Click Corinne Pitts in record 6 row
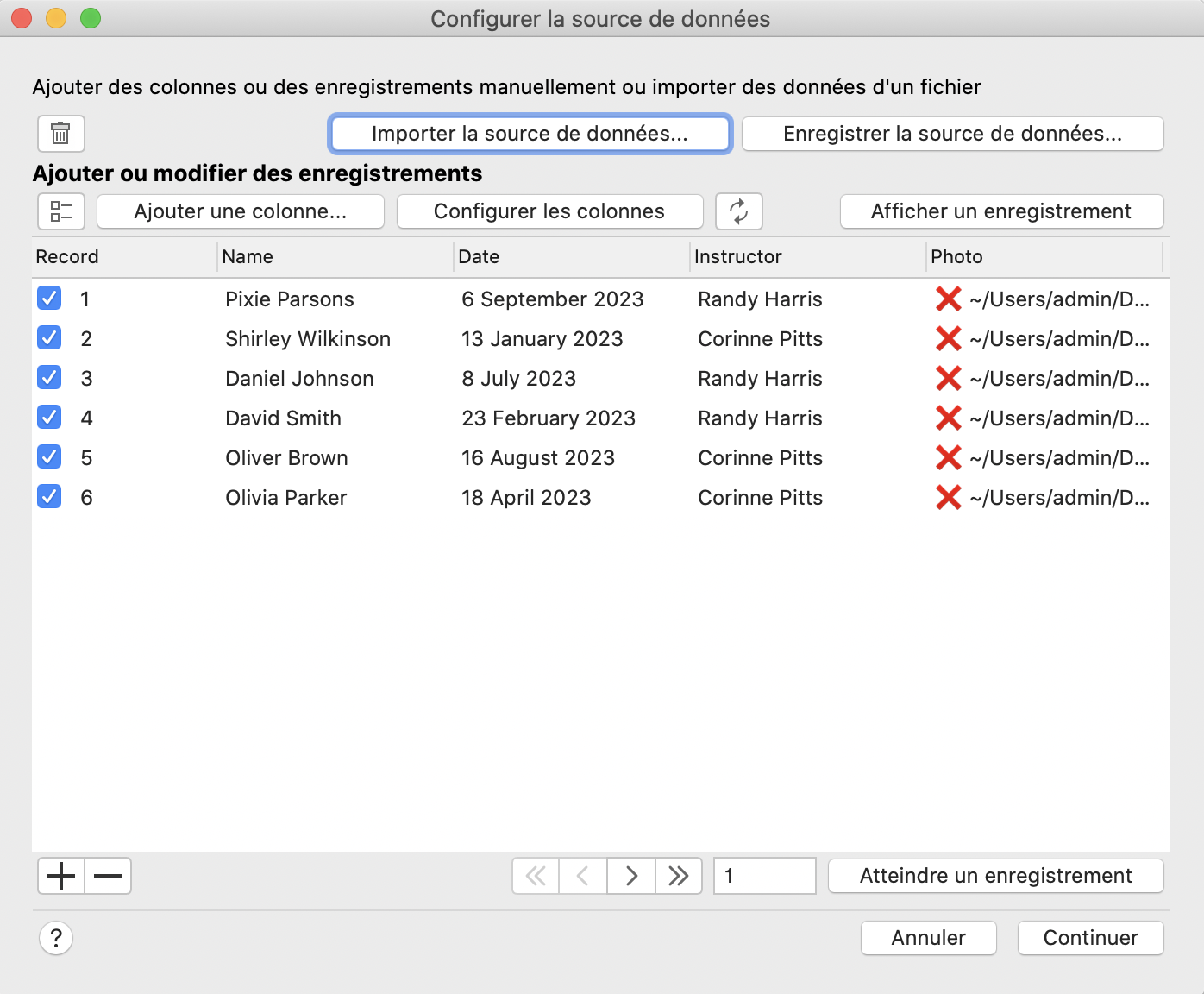The image size is (1204, 994). (x=761, y=498)
